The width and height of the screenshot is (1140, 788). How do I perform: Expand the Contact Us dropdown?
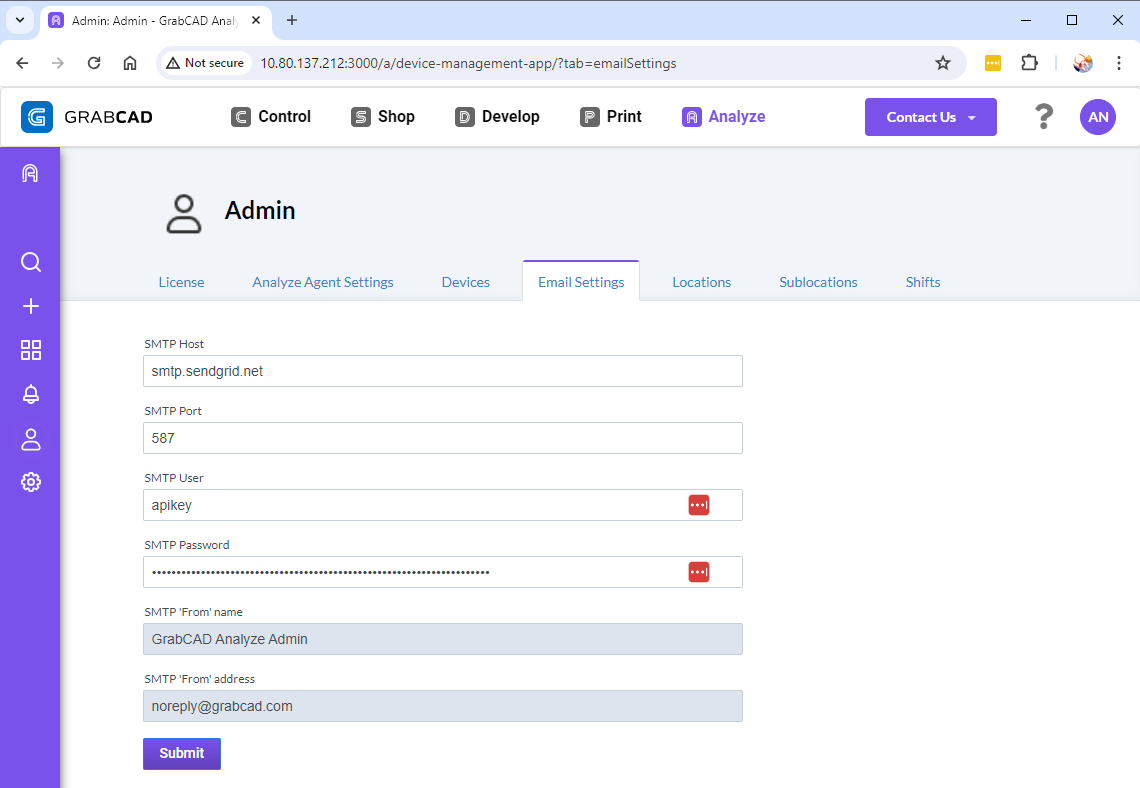pyautogui.click(x=931, y=117)
